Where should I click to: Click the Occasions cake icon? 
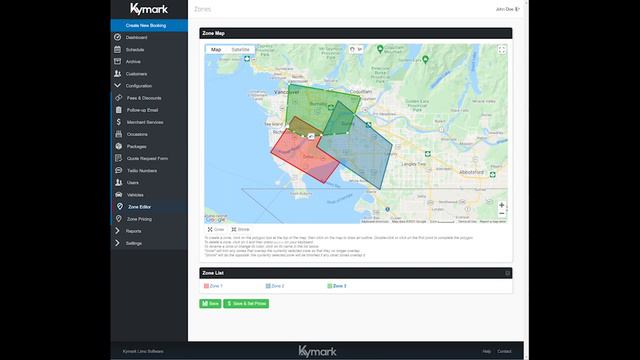coord(118,134)
